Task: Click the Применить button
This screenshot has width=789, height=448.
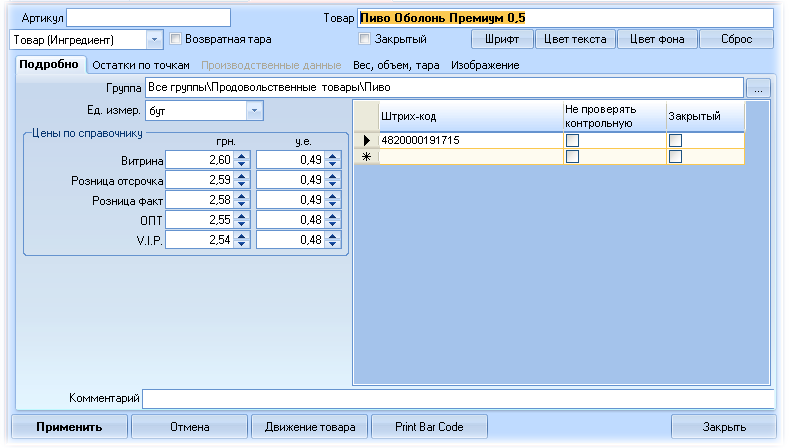Action: (69, 427)
